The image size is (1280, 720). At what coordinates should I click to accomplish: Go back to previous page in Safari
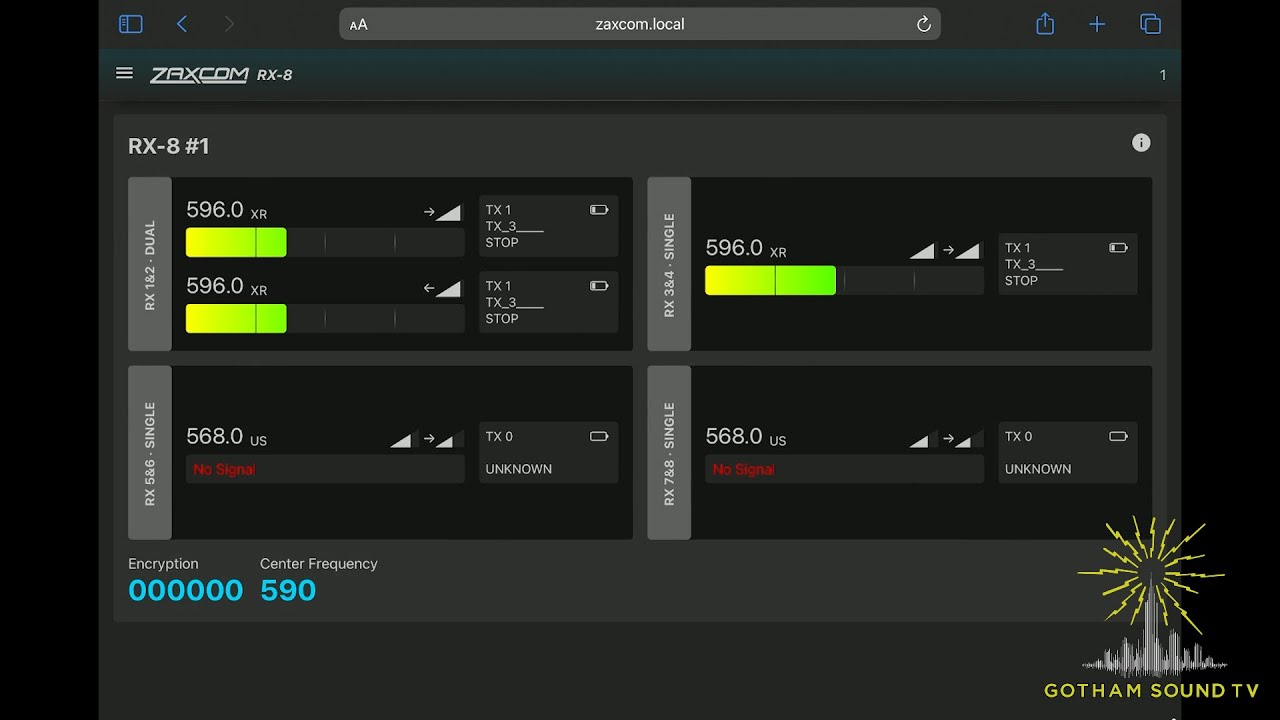point(182,24)
